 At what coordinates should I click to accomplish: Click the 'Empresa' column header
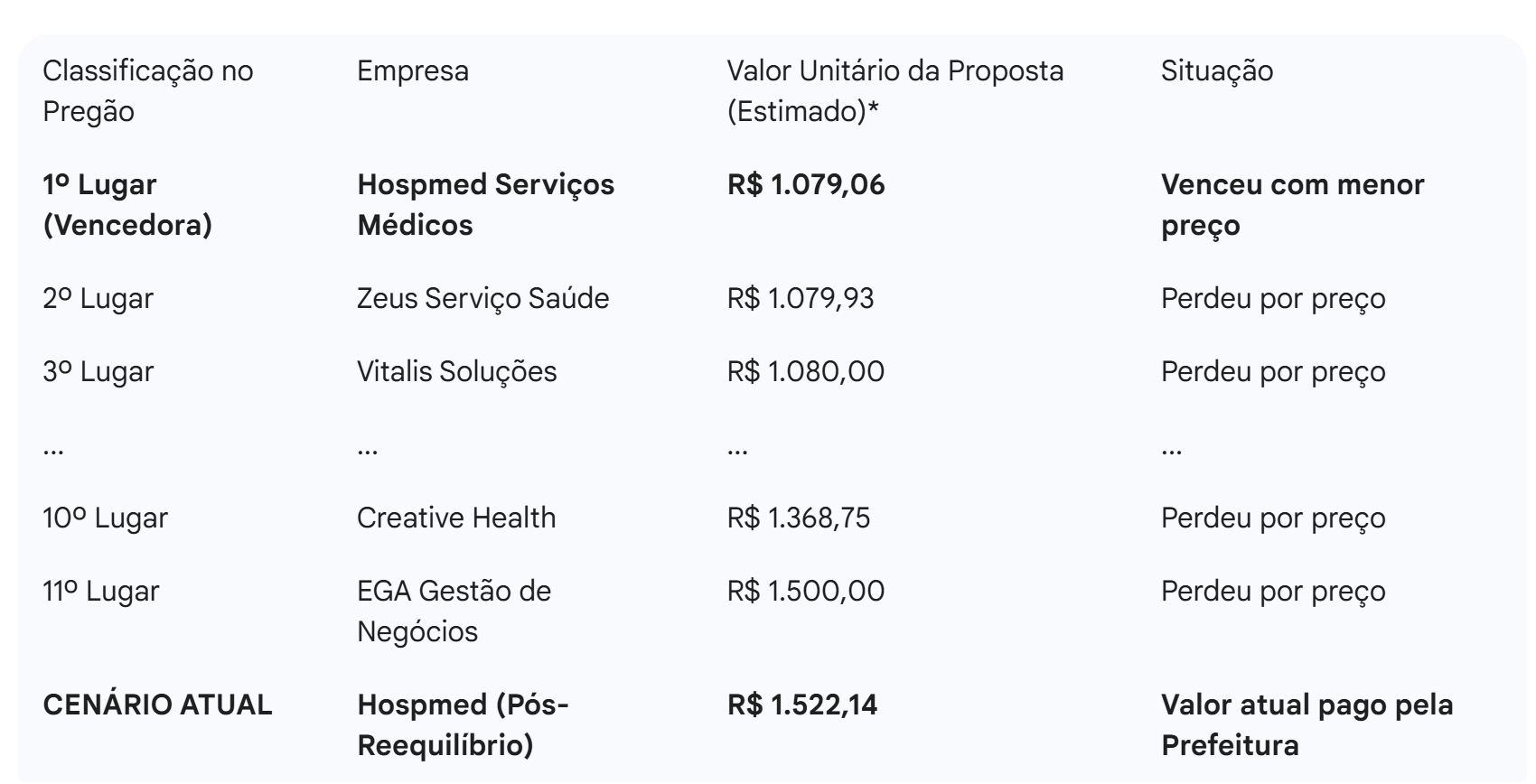pos(412,70)
